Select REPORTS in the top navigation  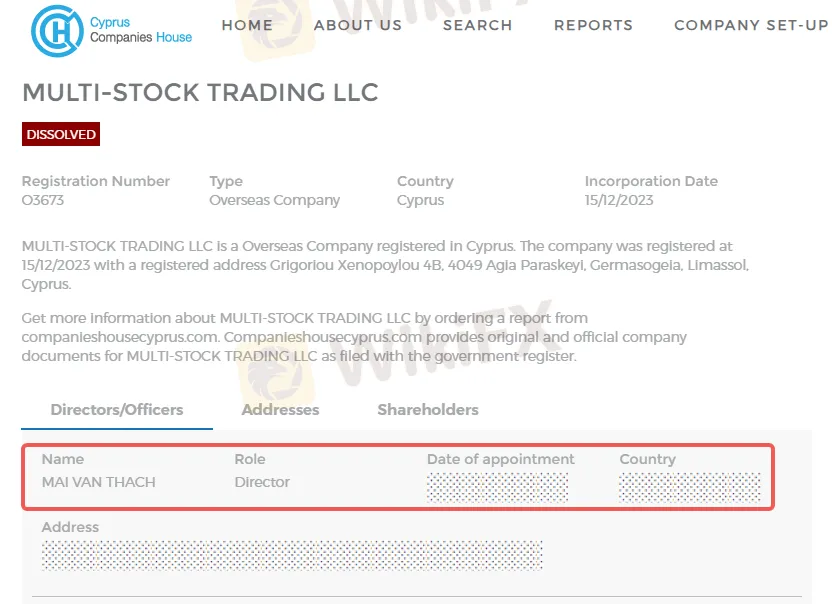click(593, 25)
